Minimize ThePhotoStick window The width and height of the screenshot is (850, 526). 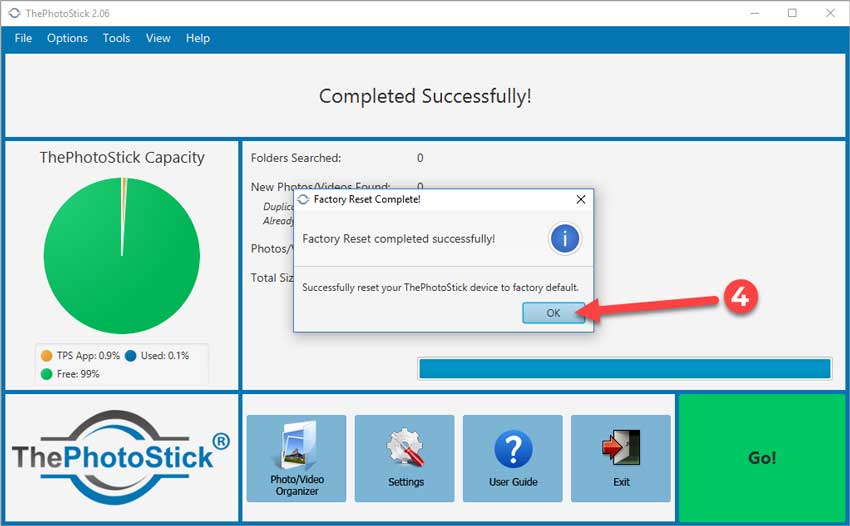click(x=755, y=13)
